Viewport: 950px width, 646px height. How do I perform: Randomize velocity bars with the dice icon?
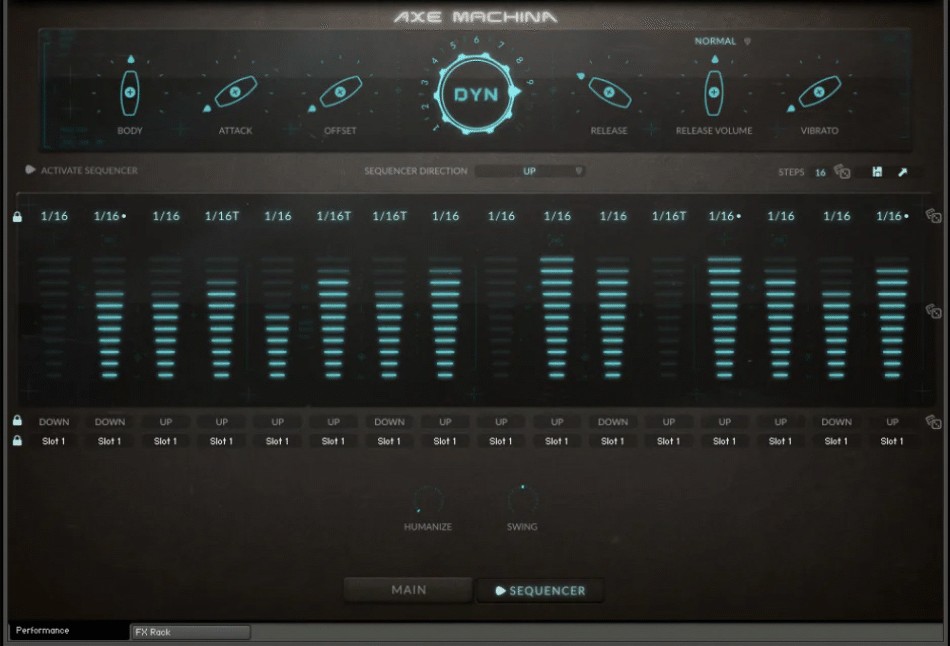click(933, 311)
